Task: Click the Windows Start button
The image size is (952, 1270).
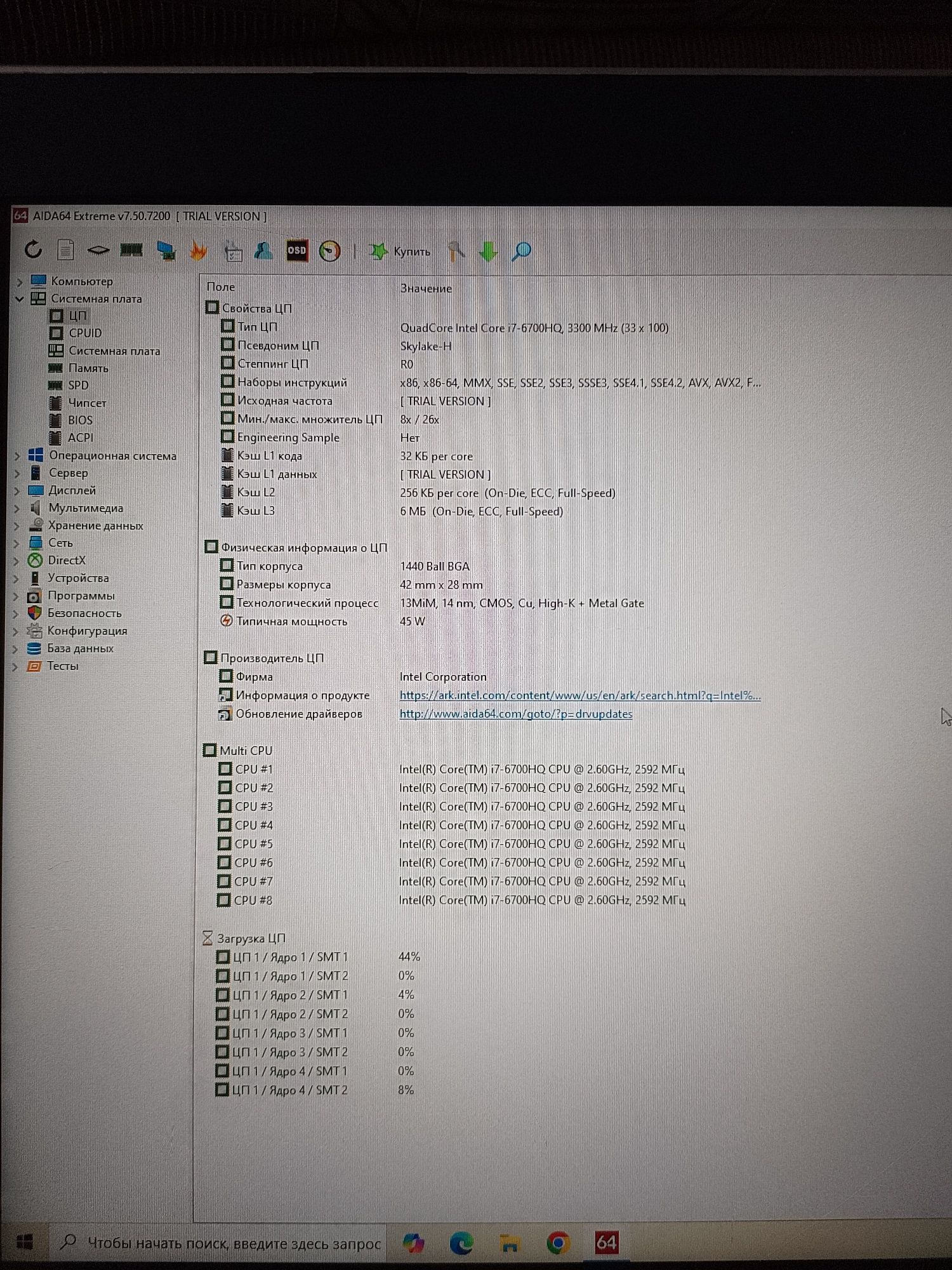Action: pos(24,1242)
